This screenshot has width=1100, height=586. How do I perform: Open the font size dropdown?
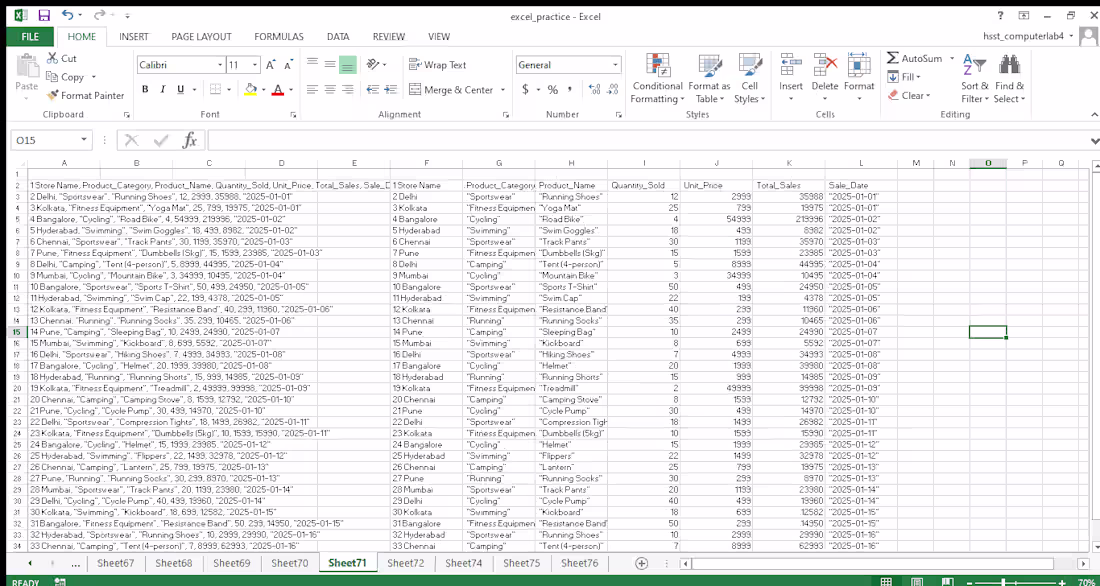point(255,65)
